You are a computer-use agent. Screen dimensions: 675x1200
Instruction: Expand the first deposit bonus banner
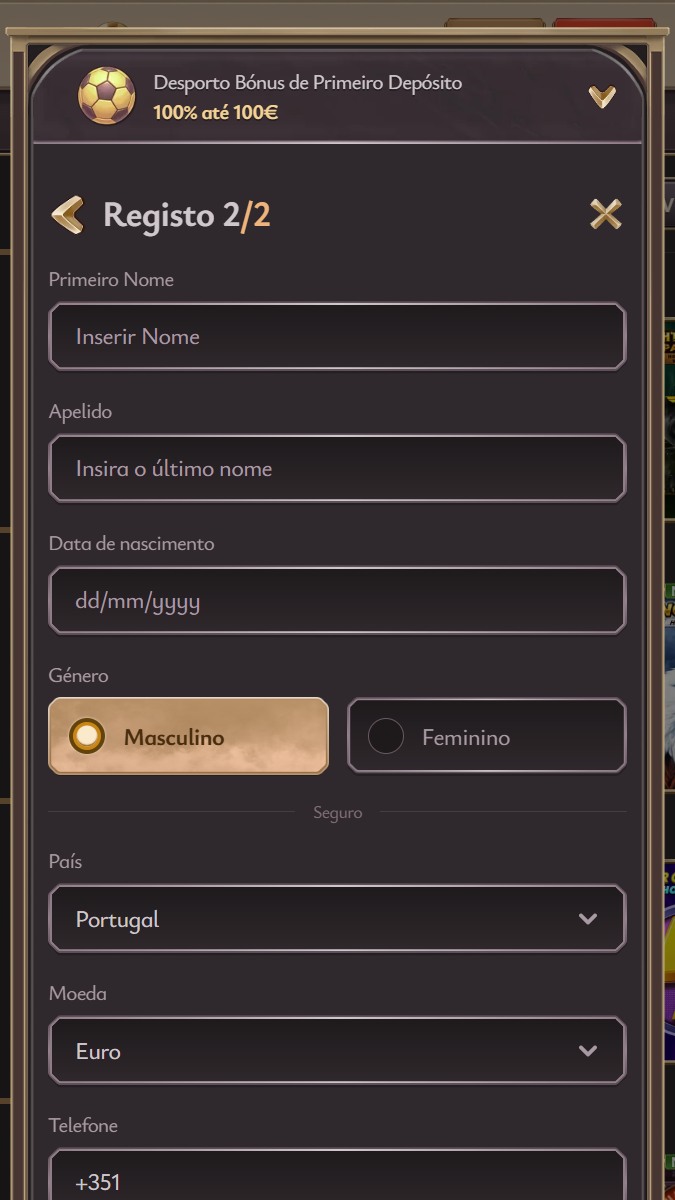(601, 96)
